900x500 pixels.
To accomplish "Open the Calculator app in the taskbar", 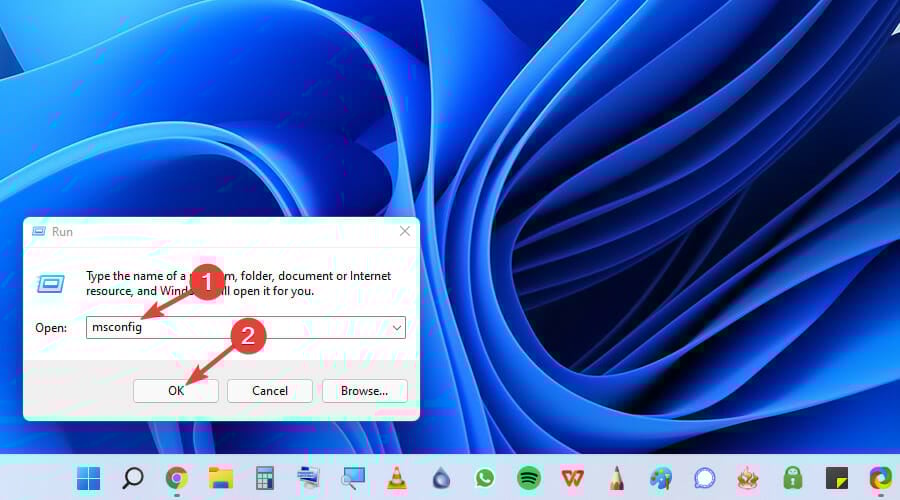I will 265,478.
